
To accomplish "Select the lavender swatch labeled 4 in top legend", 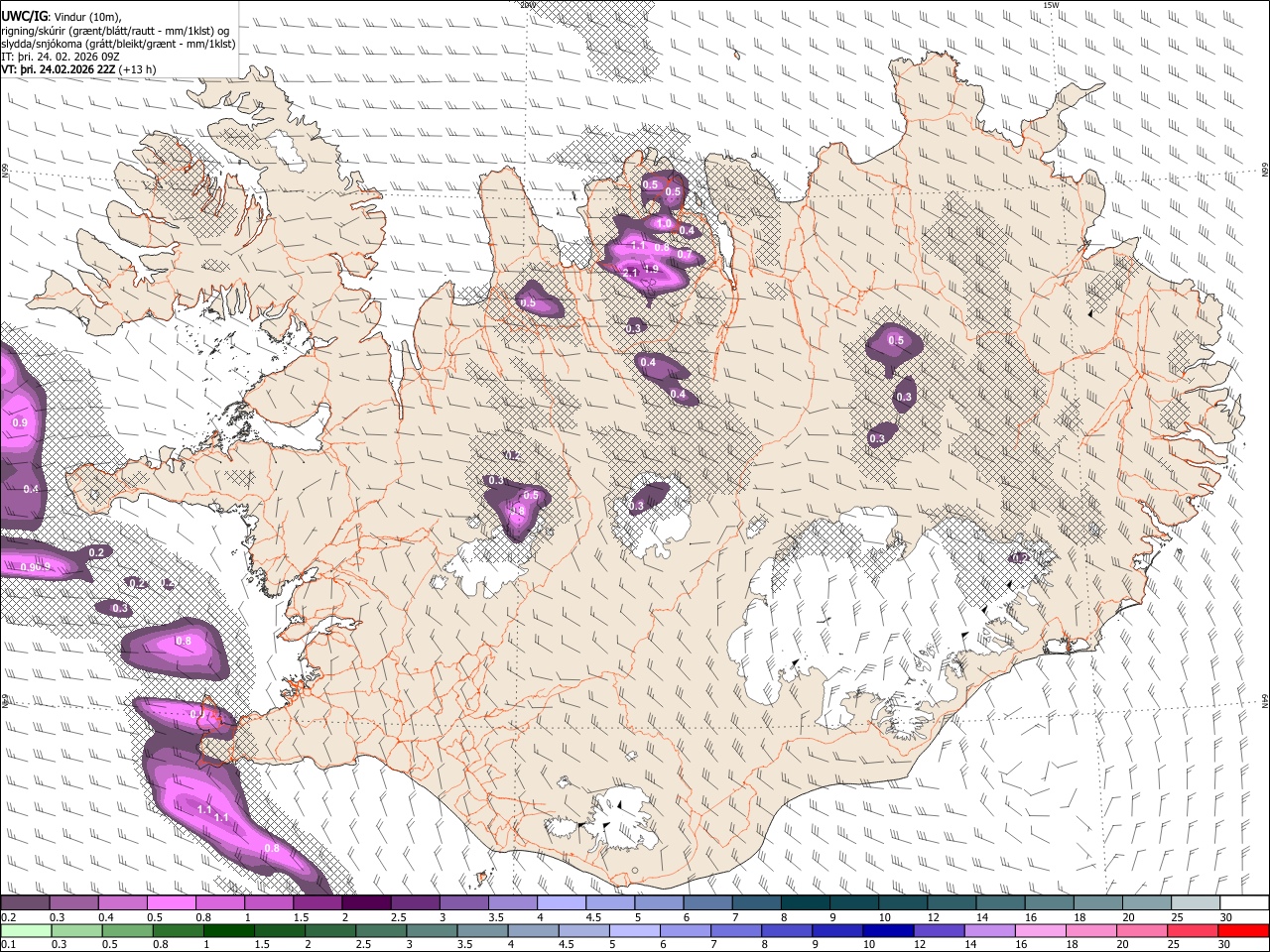I will pyautogui.click(x=561, y=902).
